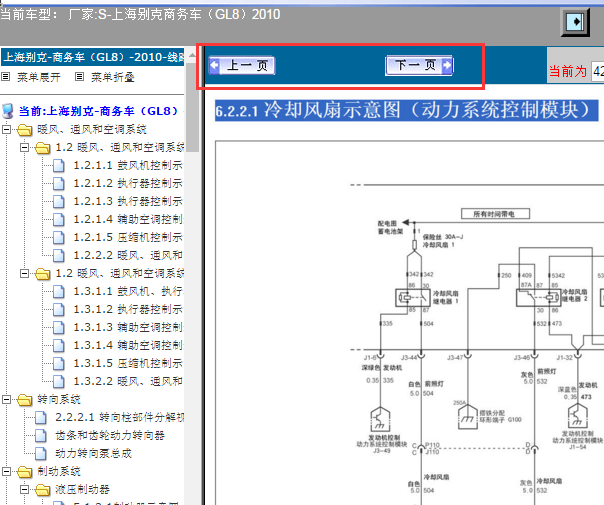The image size is (604, 505).
Task: Click the 菜单展开 expand menu option
Action: [x=39, y=77]
